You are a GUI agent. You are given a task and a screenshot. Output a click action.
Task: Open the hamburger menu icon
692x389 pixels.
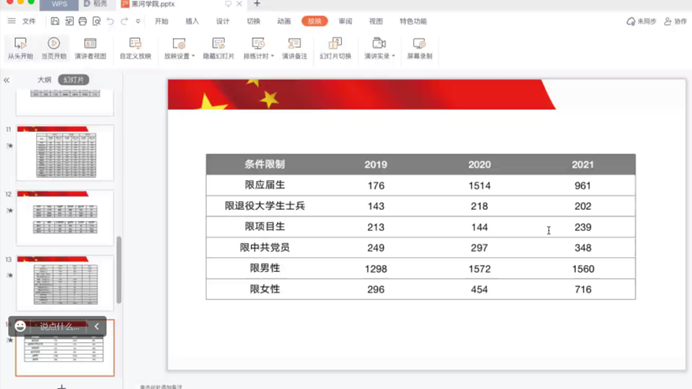click(x=12, y=21)
